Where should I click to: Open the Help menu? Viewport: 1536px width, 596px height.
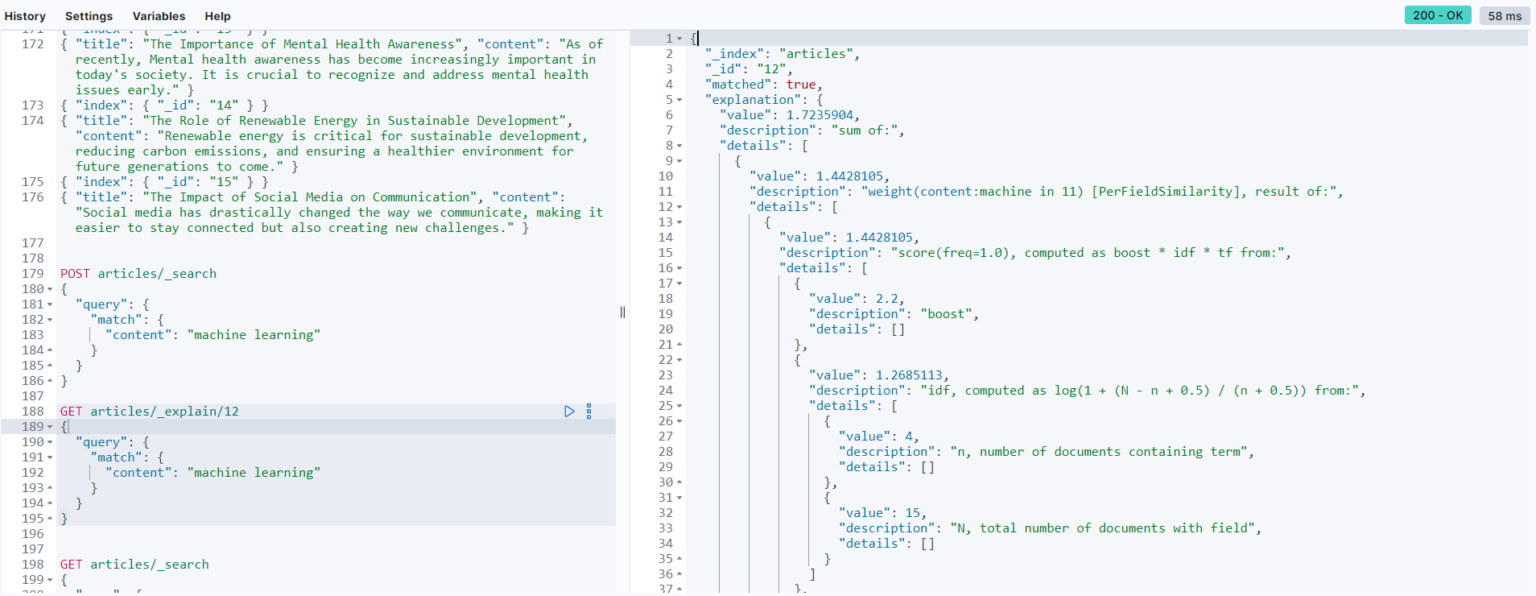218,15
